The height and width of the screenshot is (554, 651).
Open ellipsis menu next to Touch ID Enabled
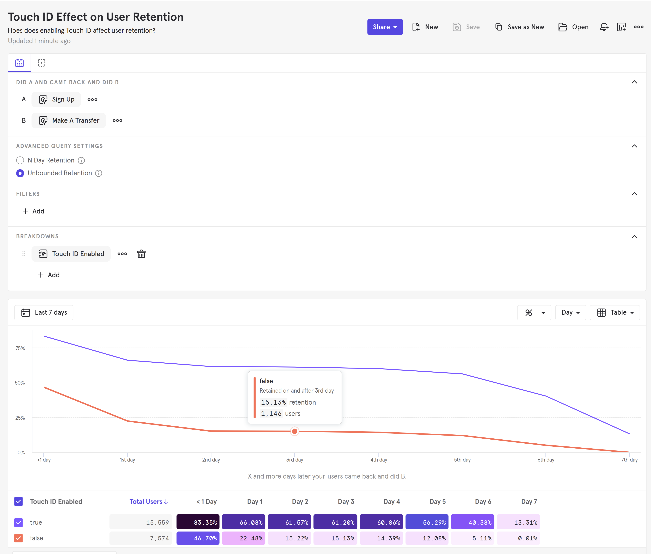[x=122, y=254]
